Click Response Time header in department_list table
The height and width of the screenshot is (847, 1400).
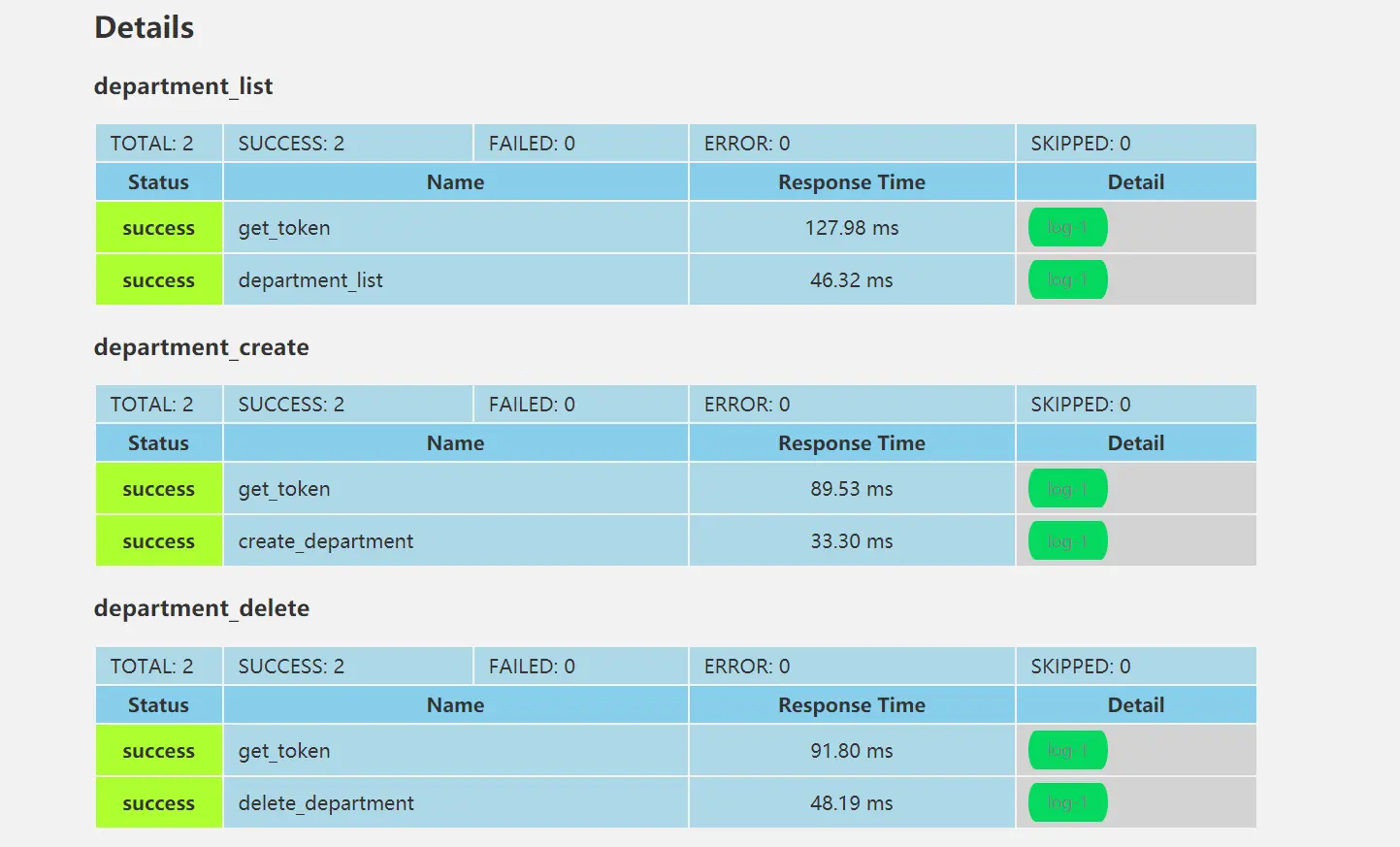point(852,181)
